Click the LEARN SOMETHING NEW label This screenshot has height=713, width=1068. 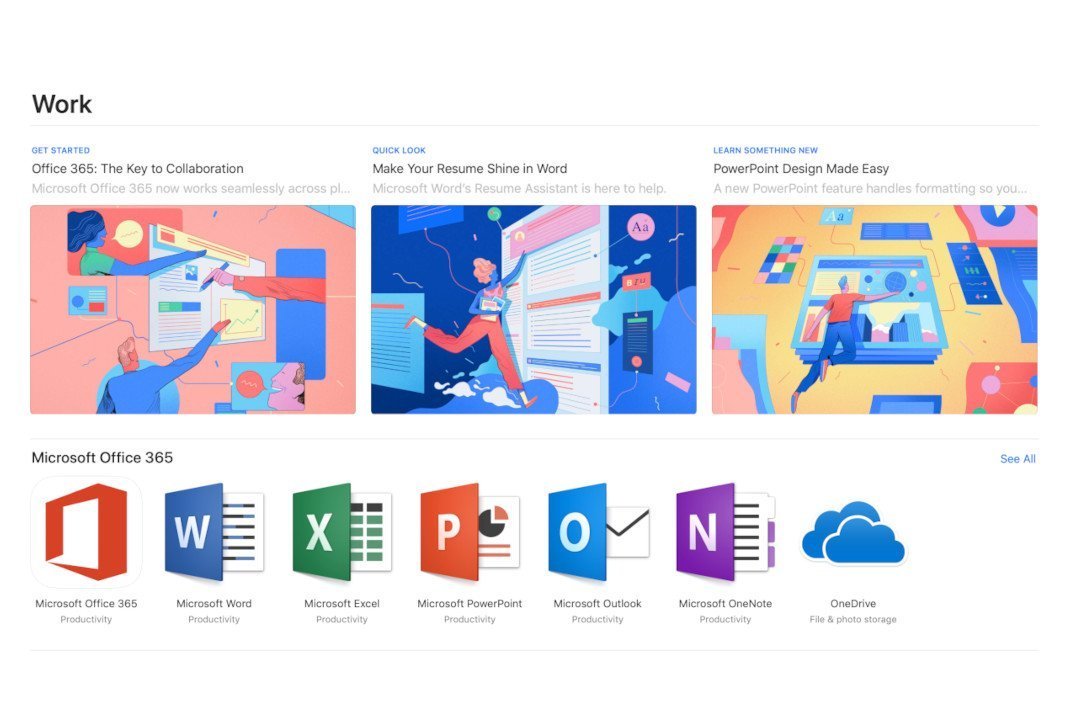(x=765, y=150)
